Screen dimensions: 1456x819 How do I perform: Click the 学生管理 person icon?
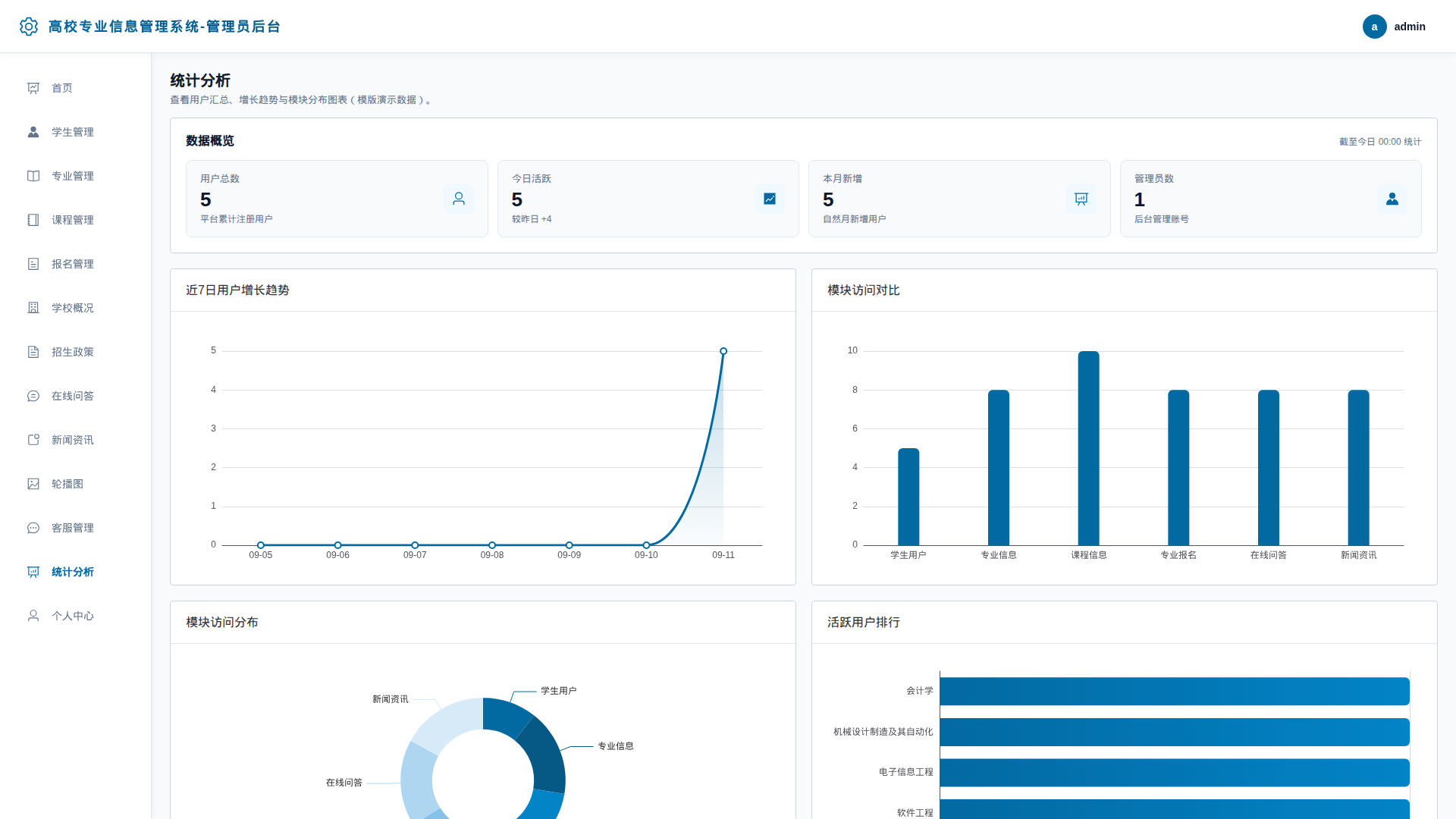(x=33, y=132)
